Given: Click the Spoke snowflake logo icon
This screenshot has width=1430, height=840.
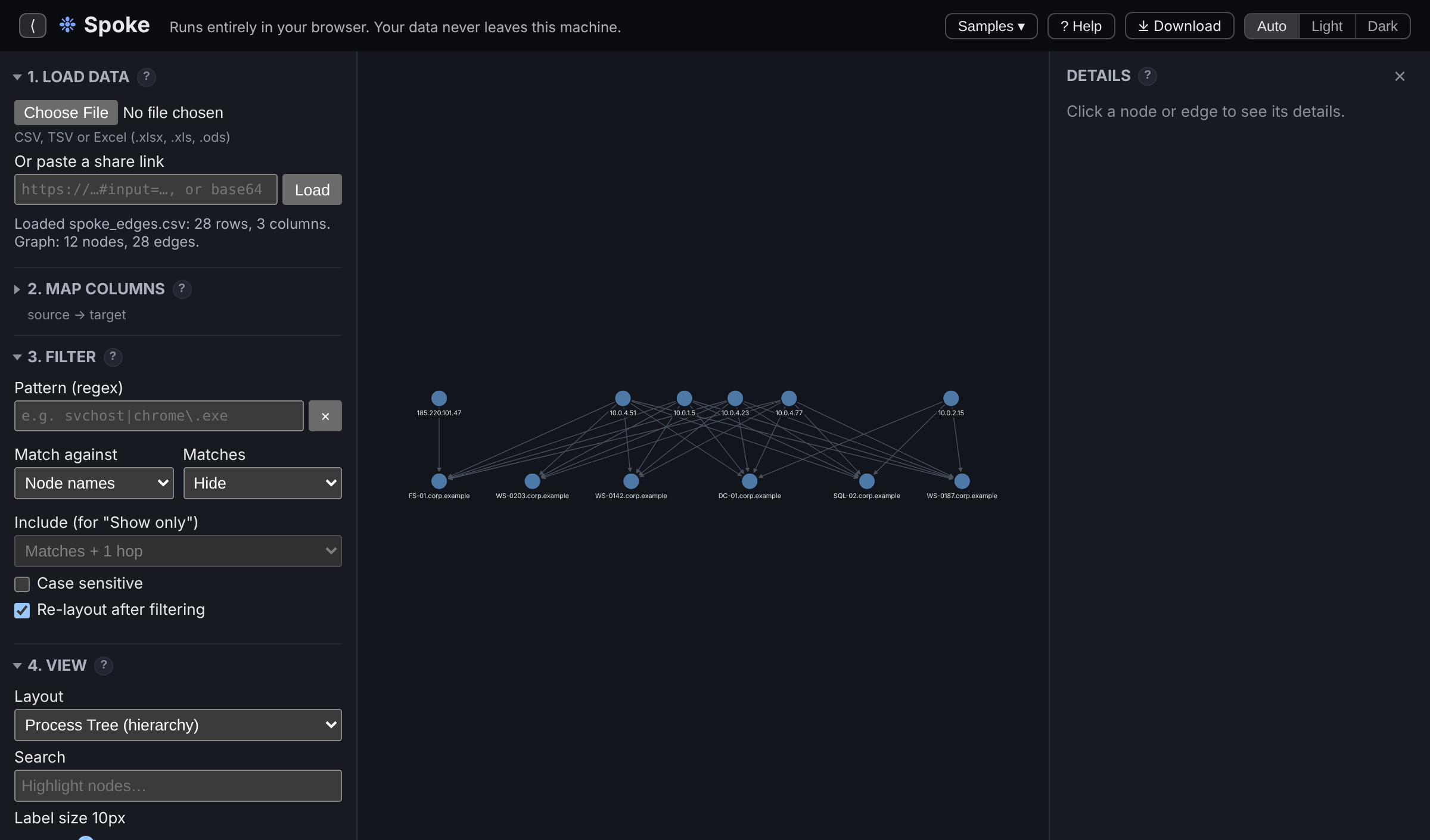Looking at the screenshot, I should point(67,25).
